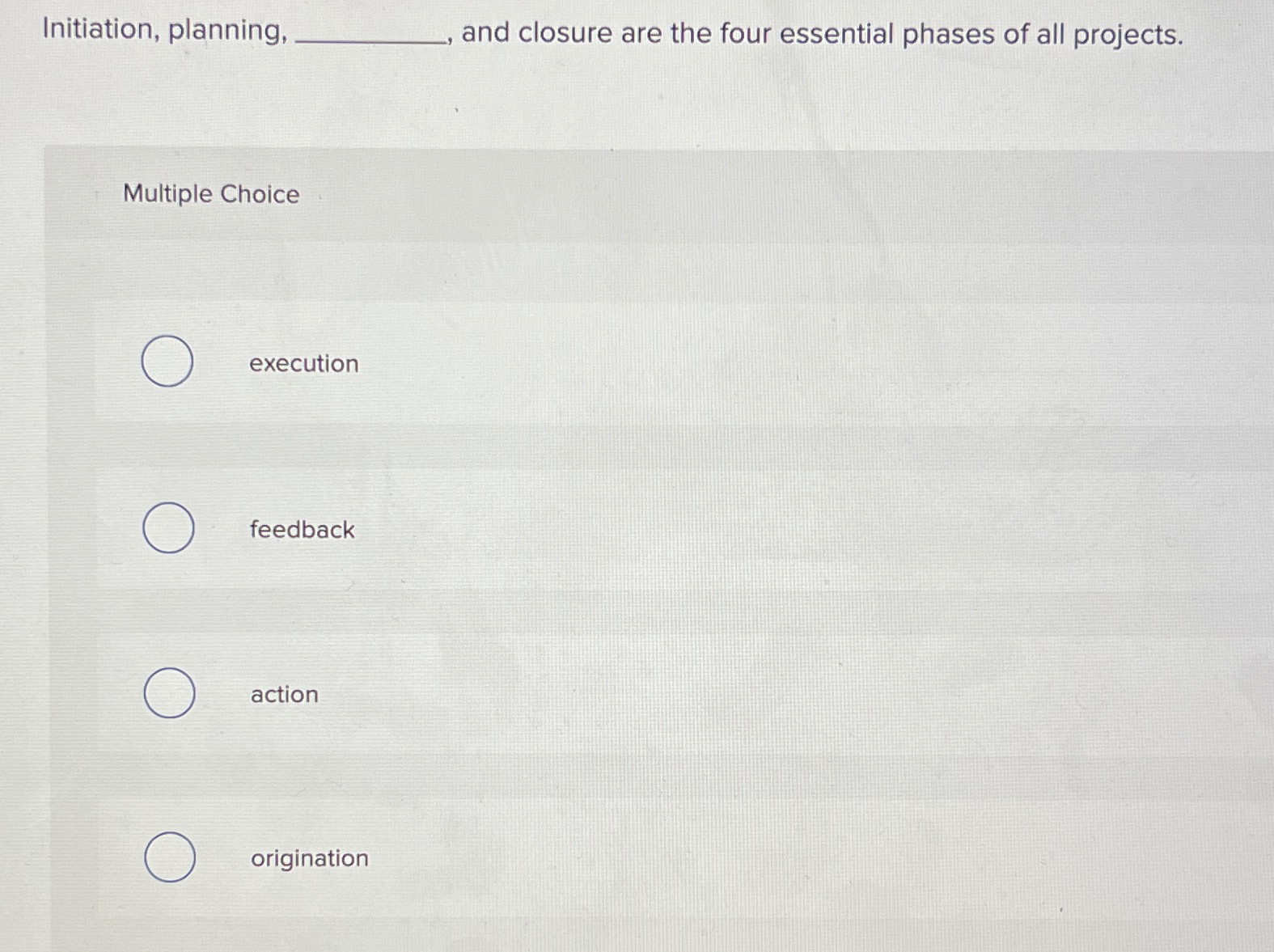Pick action from the answer choices
This screenshot has width=1274, height=952.
[282, 695]
